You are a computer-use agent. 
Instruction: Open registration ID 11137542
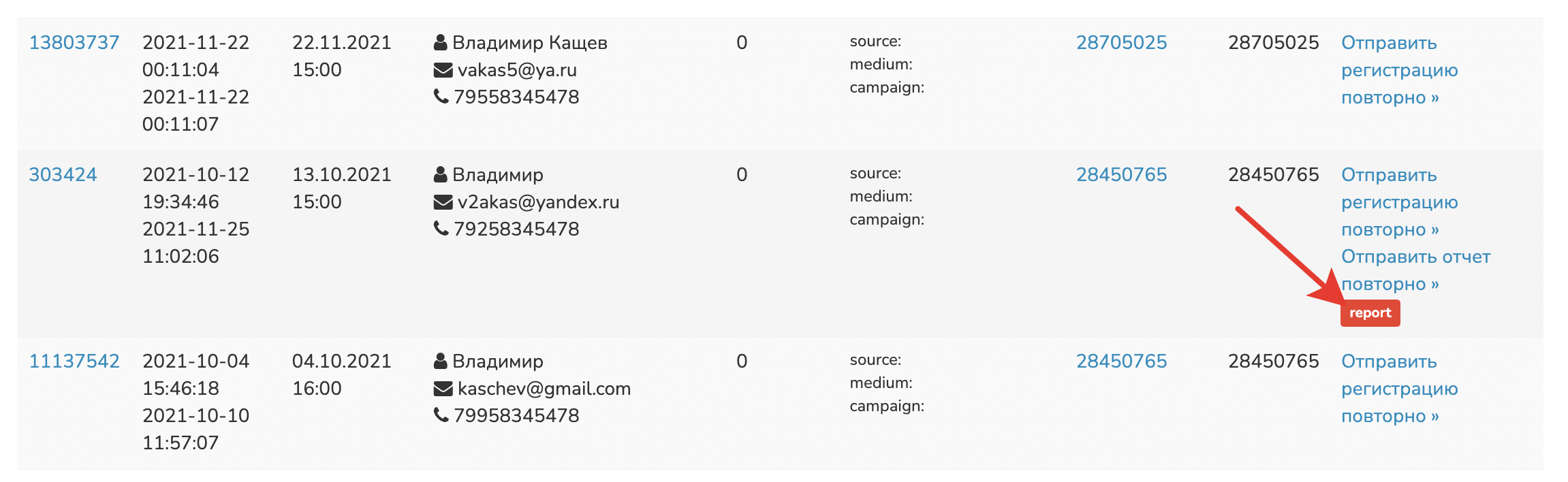click(74, 361)
